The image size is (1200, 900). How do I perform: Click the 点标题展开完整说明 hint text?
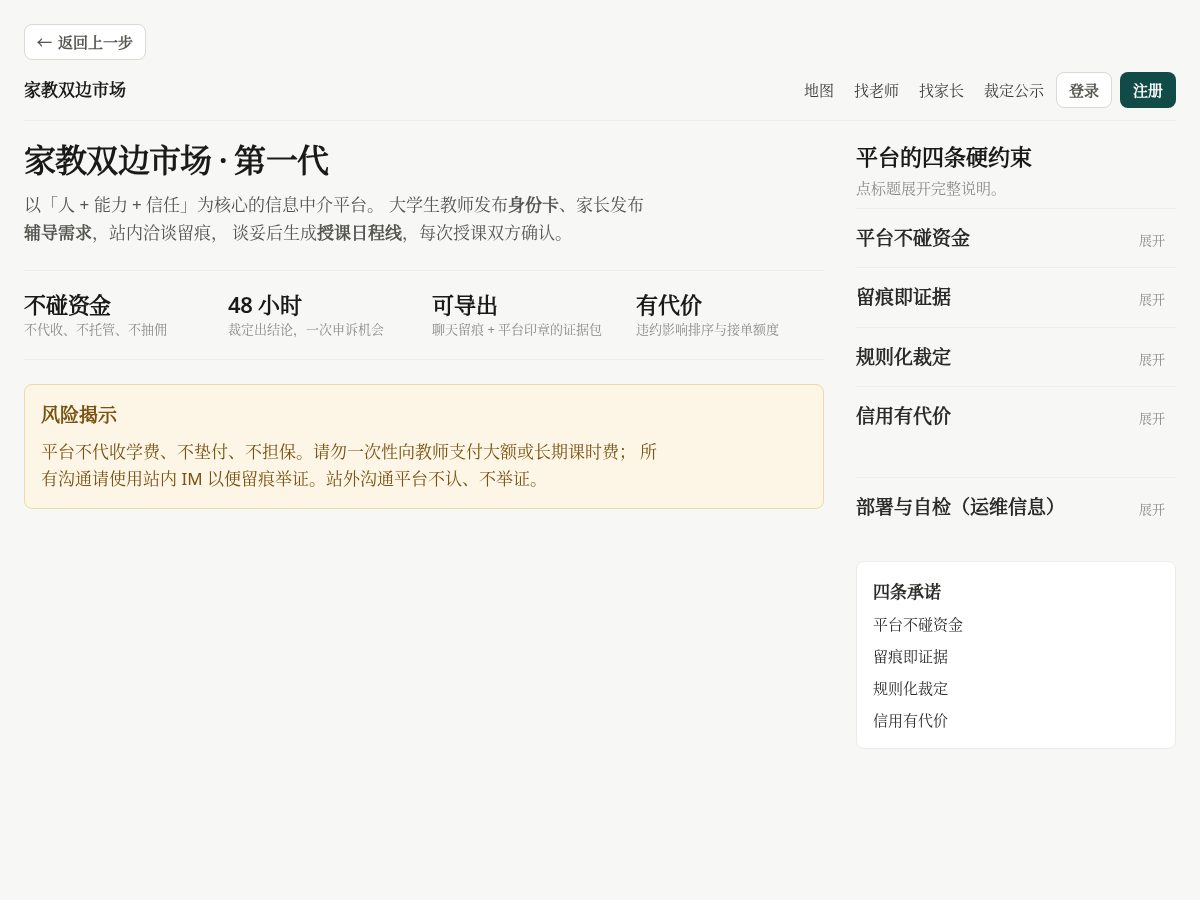(930, 188)
